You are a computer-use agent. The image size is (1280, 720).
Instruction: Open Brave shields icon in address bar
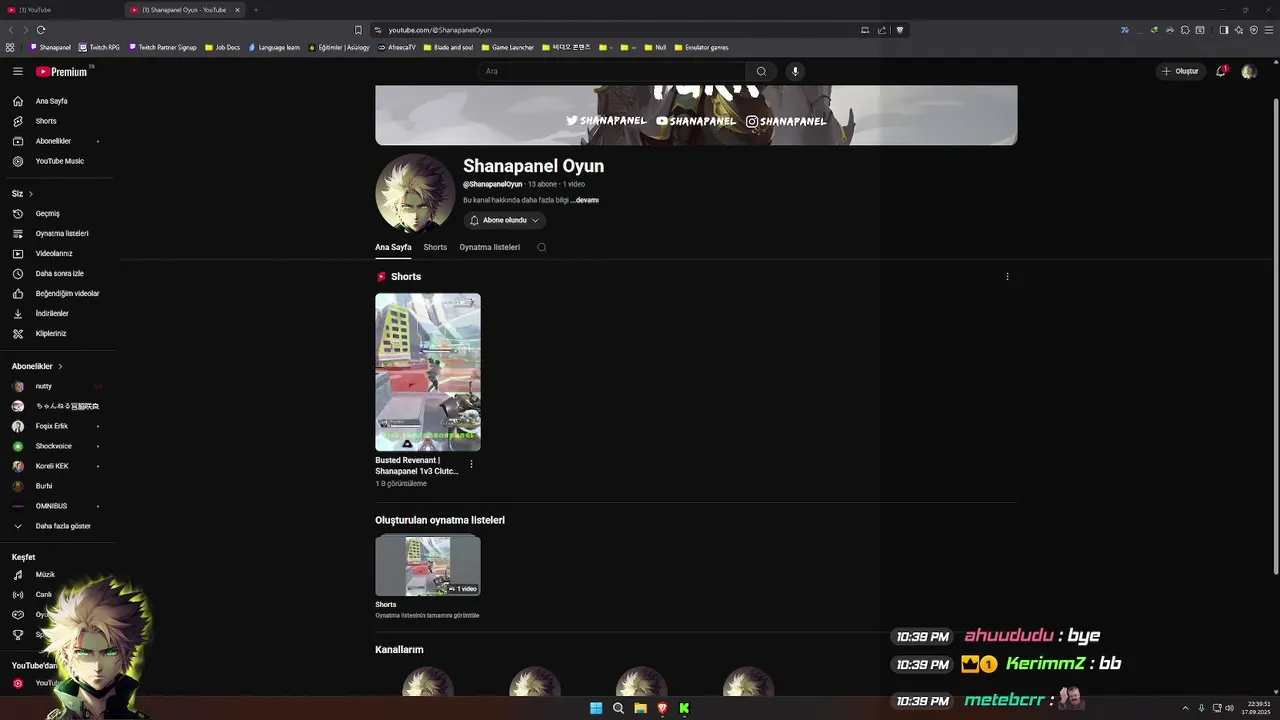899,30
